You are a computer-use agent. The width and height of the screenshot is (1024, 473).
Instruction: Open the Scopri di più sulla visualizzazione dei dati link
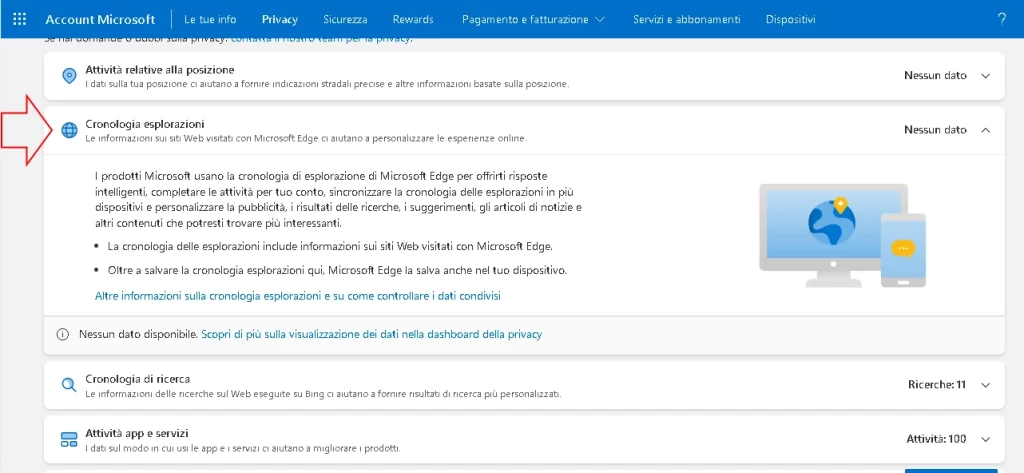[372, 334]
